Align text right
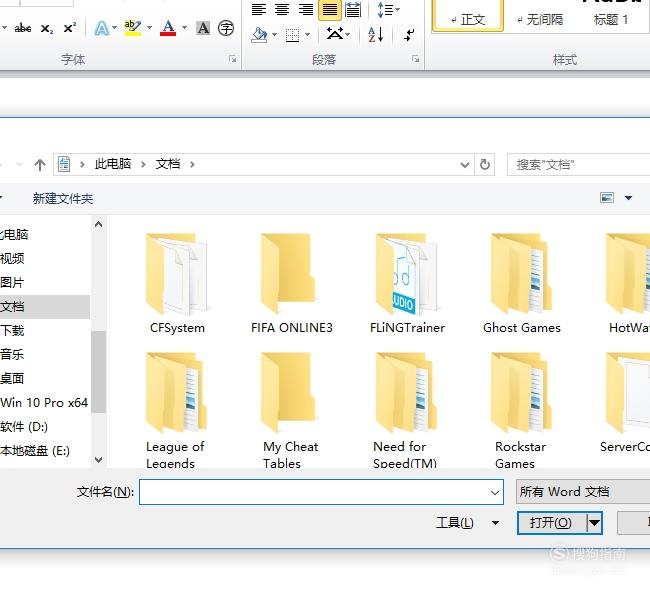 pyautogui.click(x=306, y=9)
